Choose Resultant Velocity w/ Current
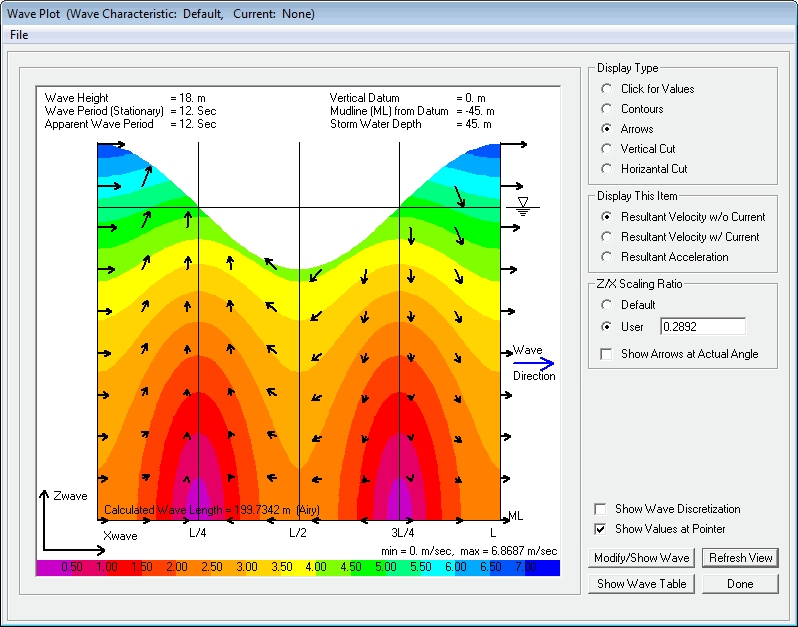Screen dimensions: 798x627 (x=606, y=237)
